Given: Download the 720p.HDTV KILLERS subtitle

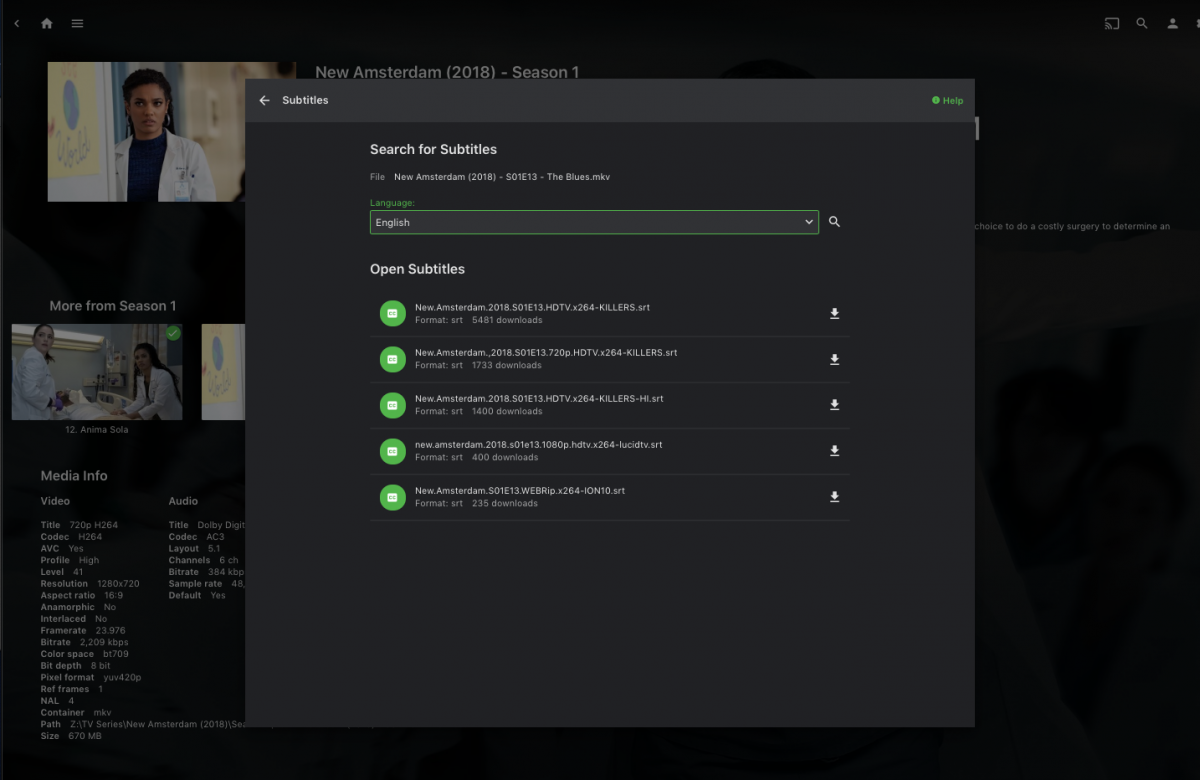Looking at the screenshot, I should 835,360.
